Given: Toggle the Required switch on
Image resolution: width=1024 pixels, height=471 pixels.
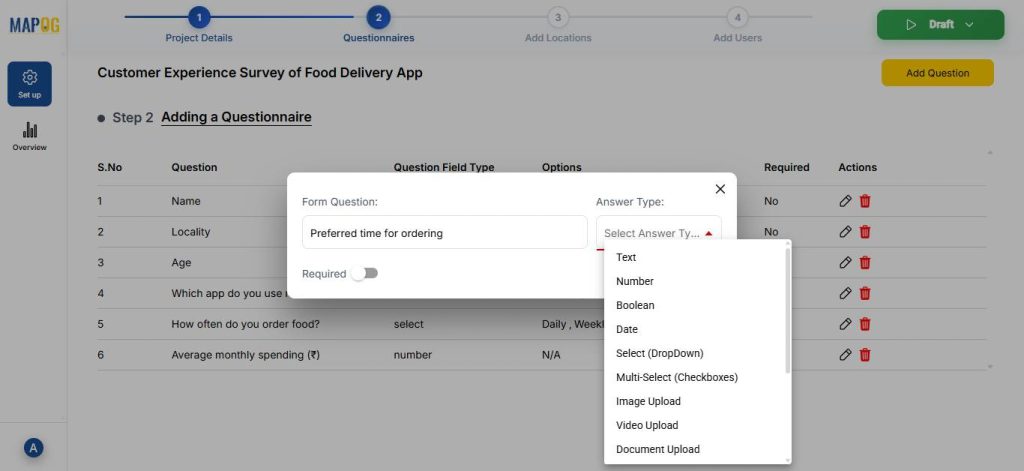Looking at the screenshot, I should (365, 273).
